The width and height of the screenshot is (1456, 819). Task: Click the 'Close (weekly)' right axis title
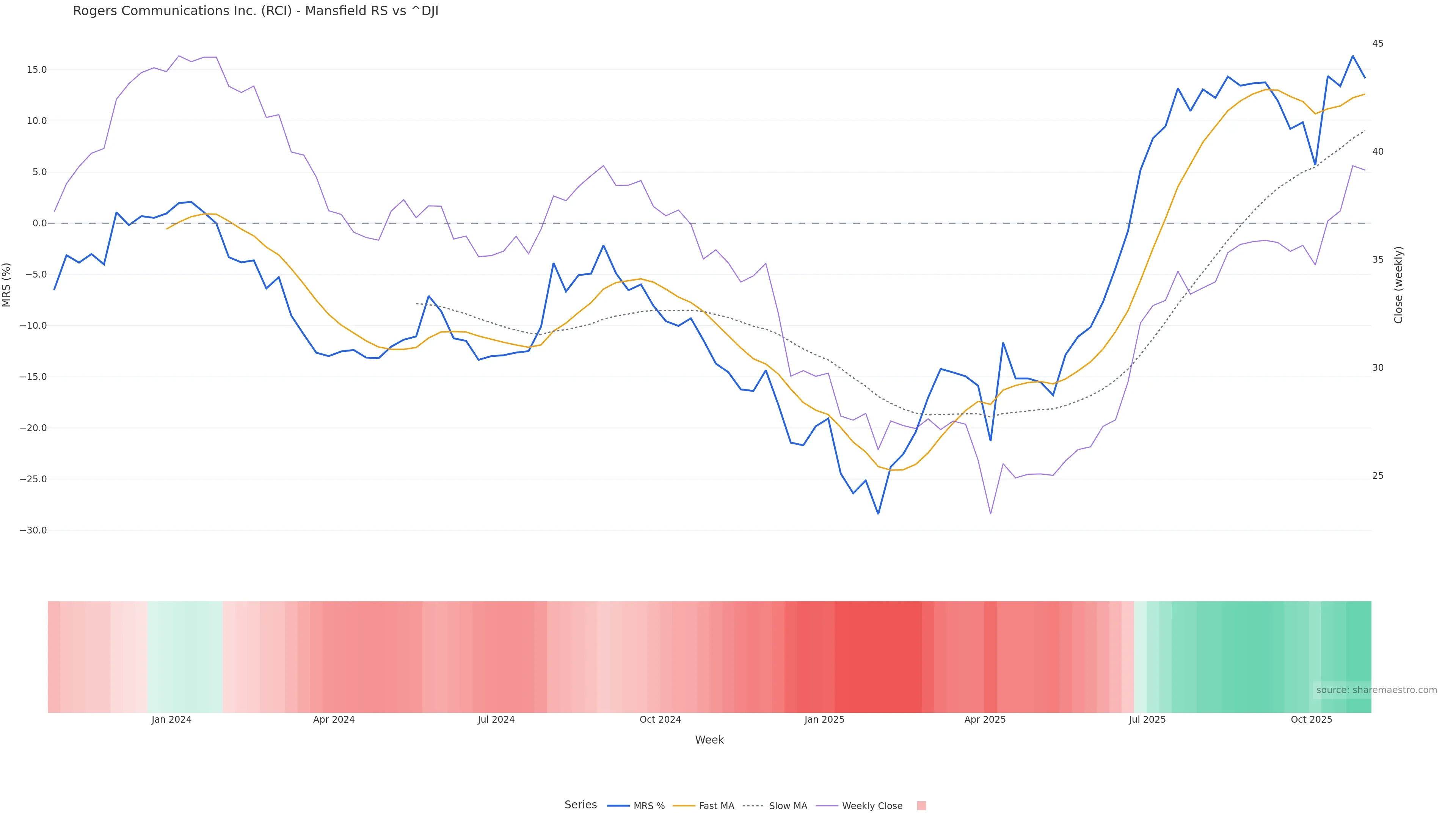pyautogui.click(x=1398, y=285)
